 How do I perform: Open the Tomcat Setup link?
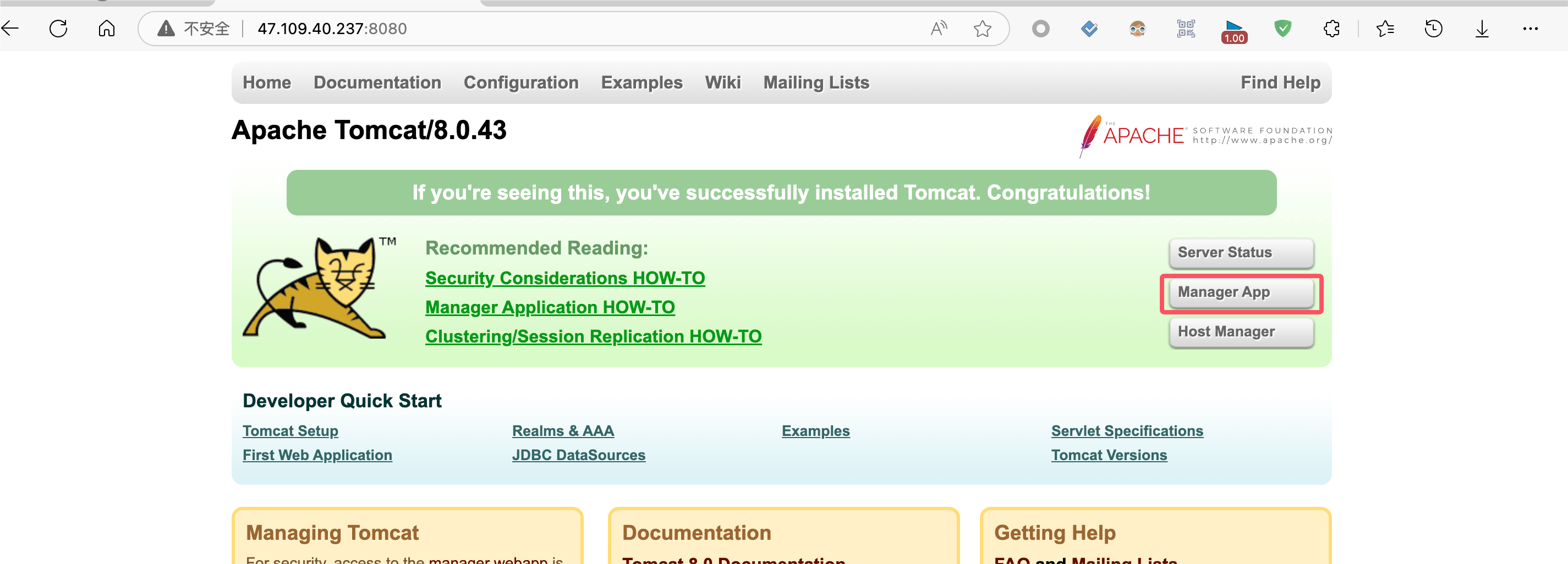[x=290, y=431]
